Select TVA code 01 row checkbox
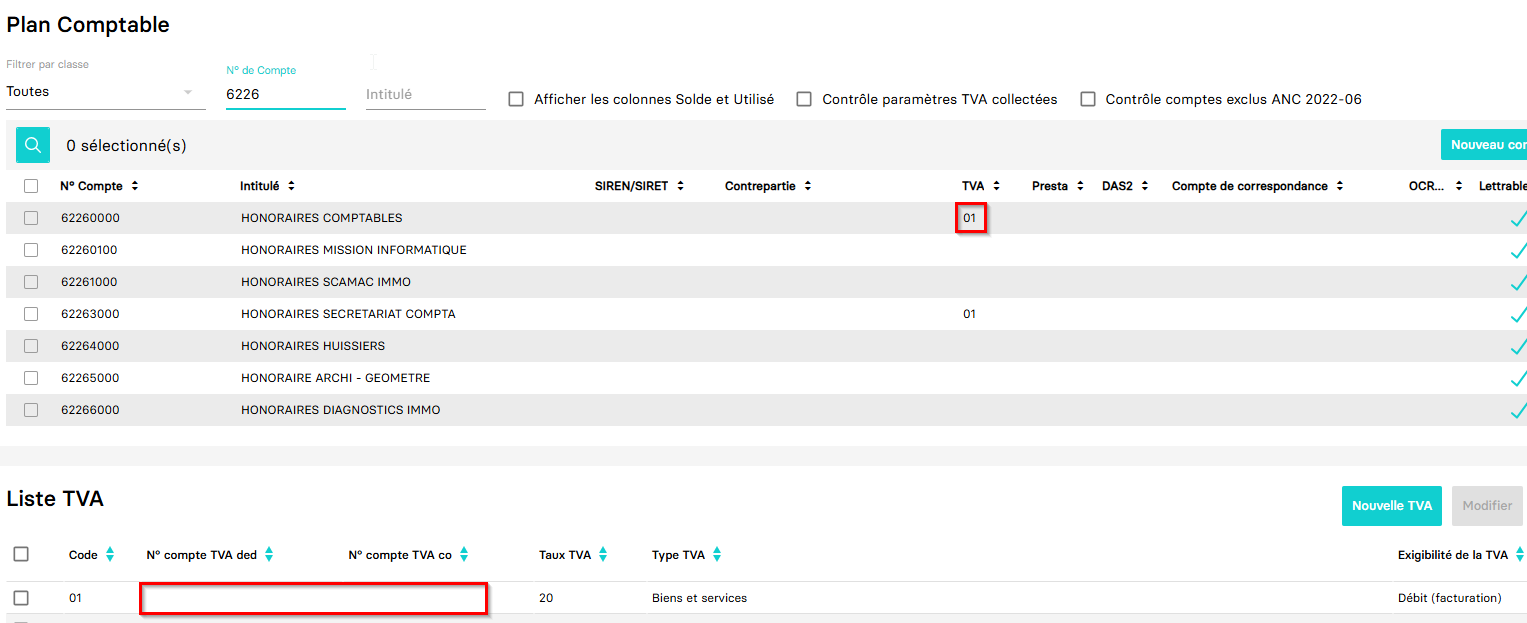 pos(21,598)
